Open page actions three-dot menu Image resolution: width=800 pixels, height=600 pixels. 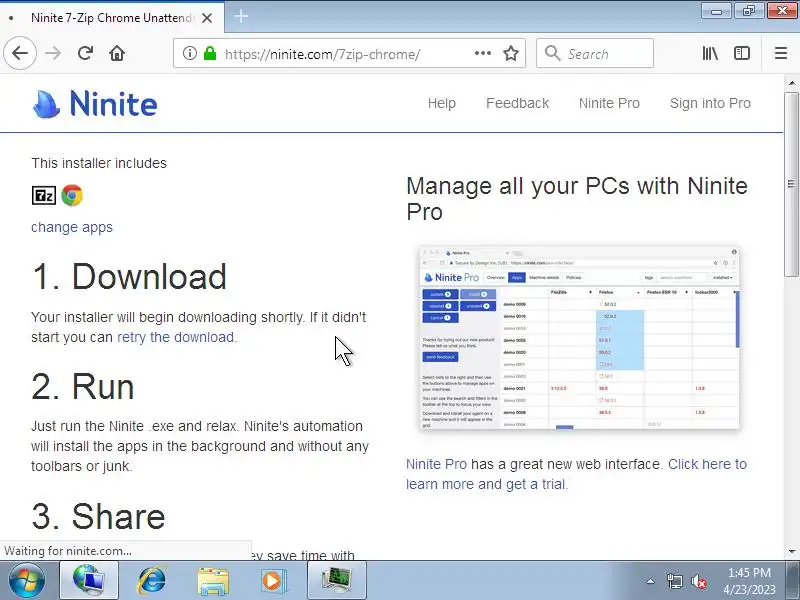point(483,53)
